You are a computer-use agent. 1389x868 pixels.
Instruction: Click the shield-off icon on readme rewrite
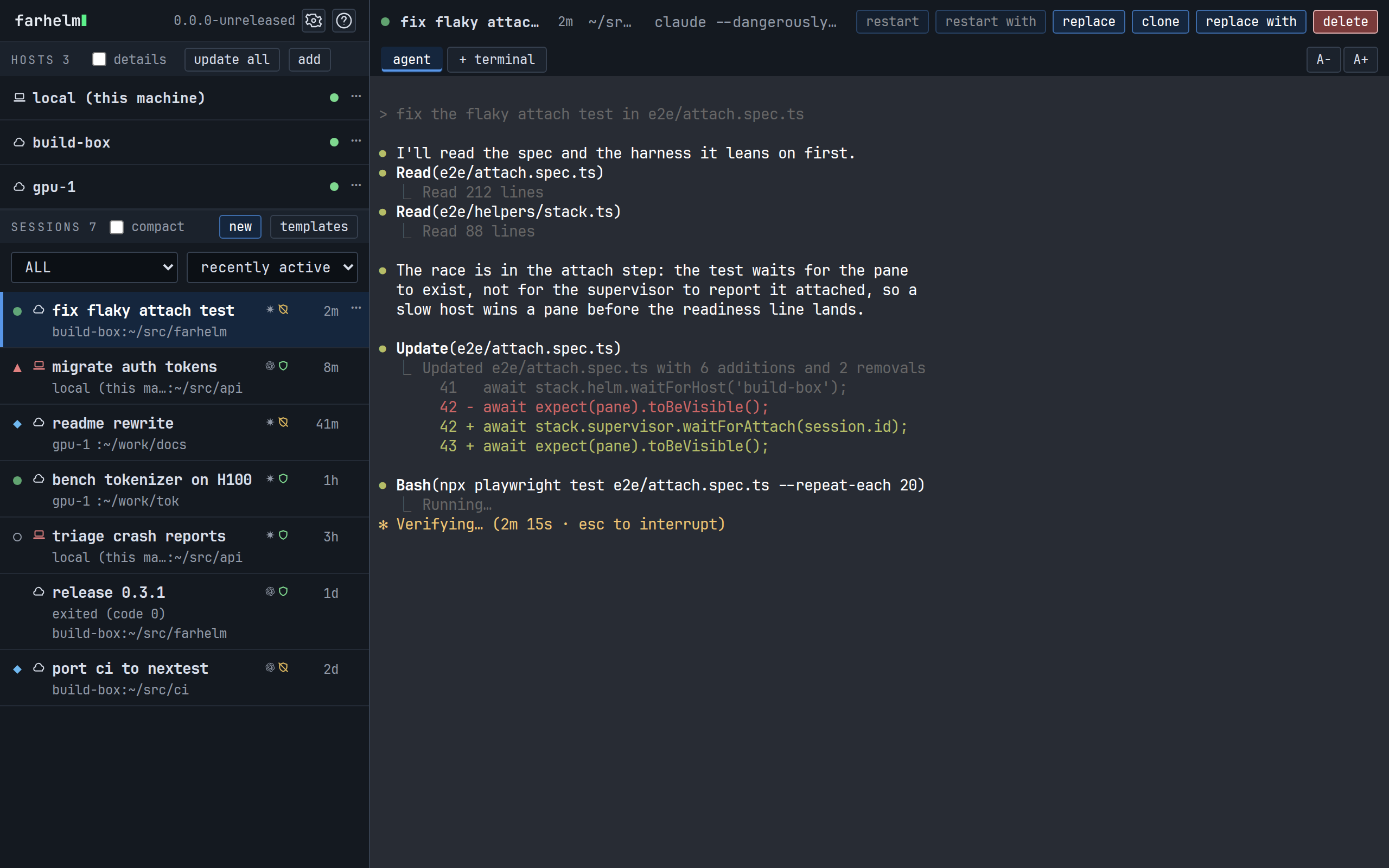(x=284, y=423)
